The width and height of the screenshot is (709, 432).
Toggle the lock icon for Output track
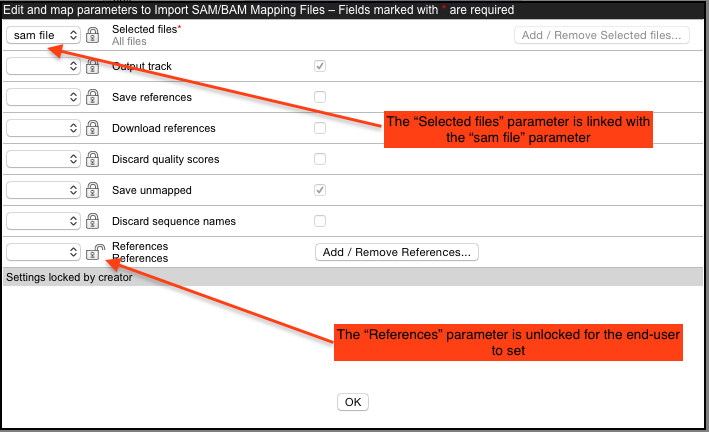click(93, 67)
